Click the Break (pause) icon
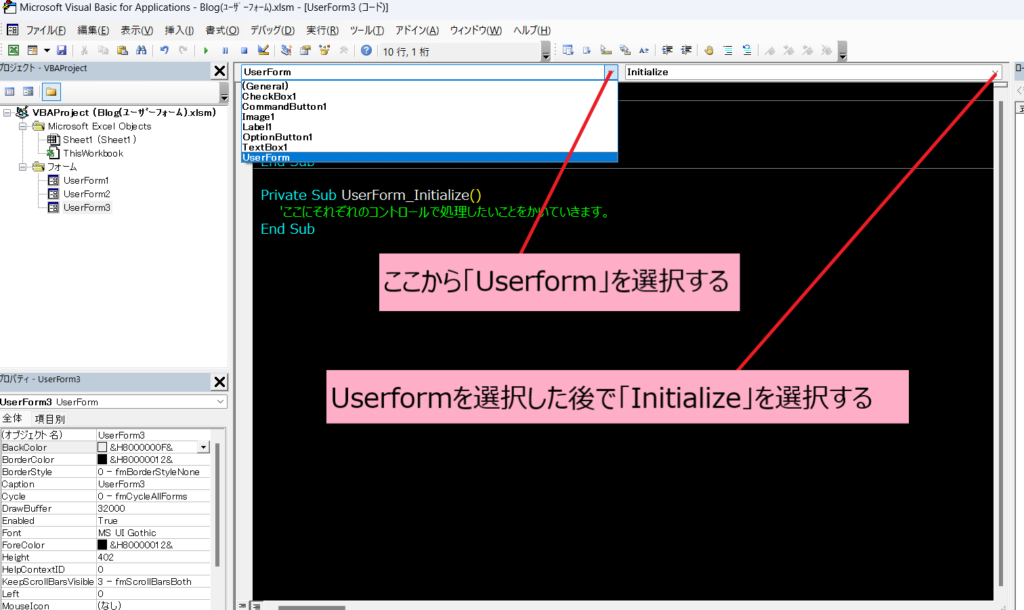Viewport: 1024px width, 610px height. (225, 49)
